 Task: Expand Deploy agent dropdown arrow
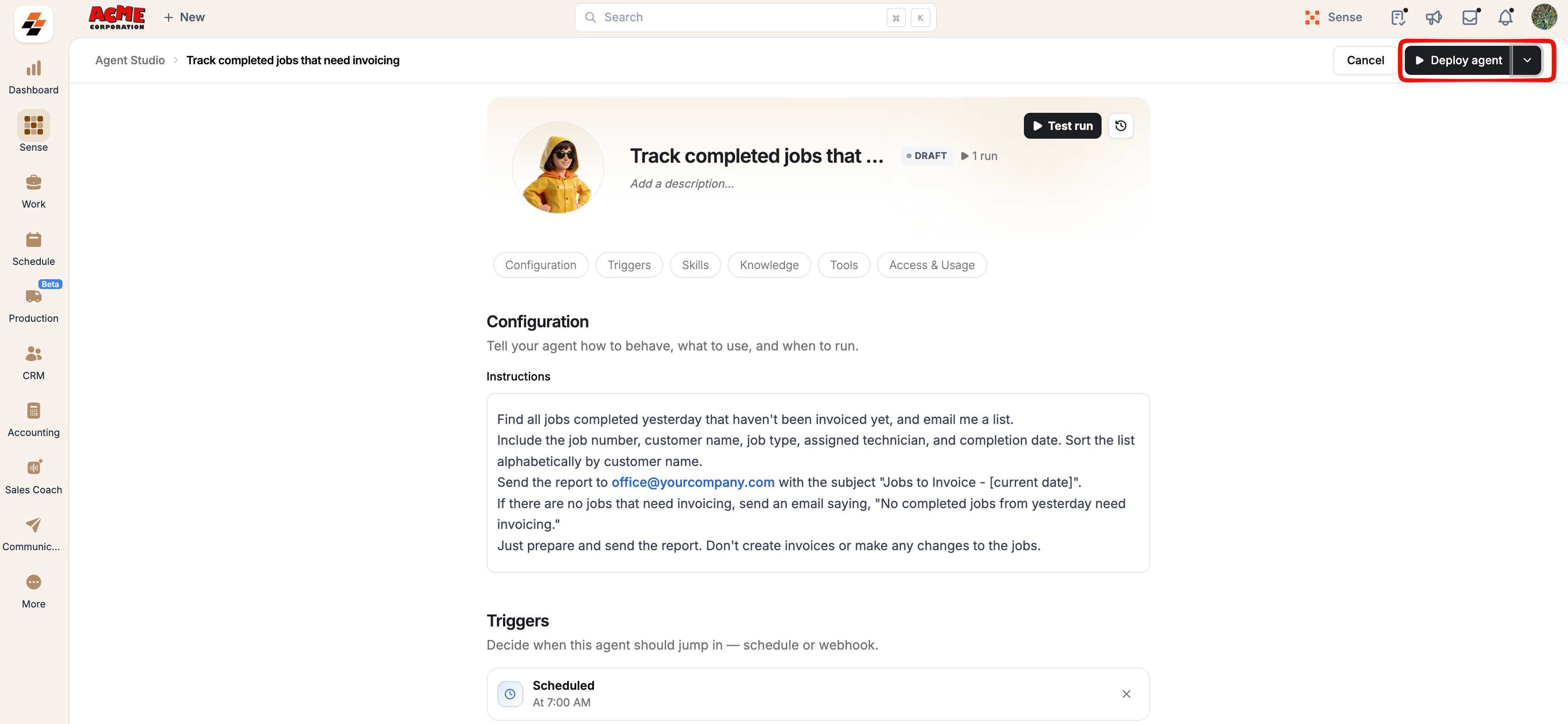(1527, 60)
